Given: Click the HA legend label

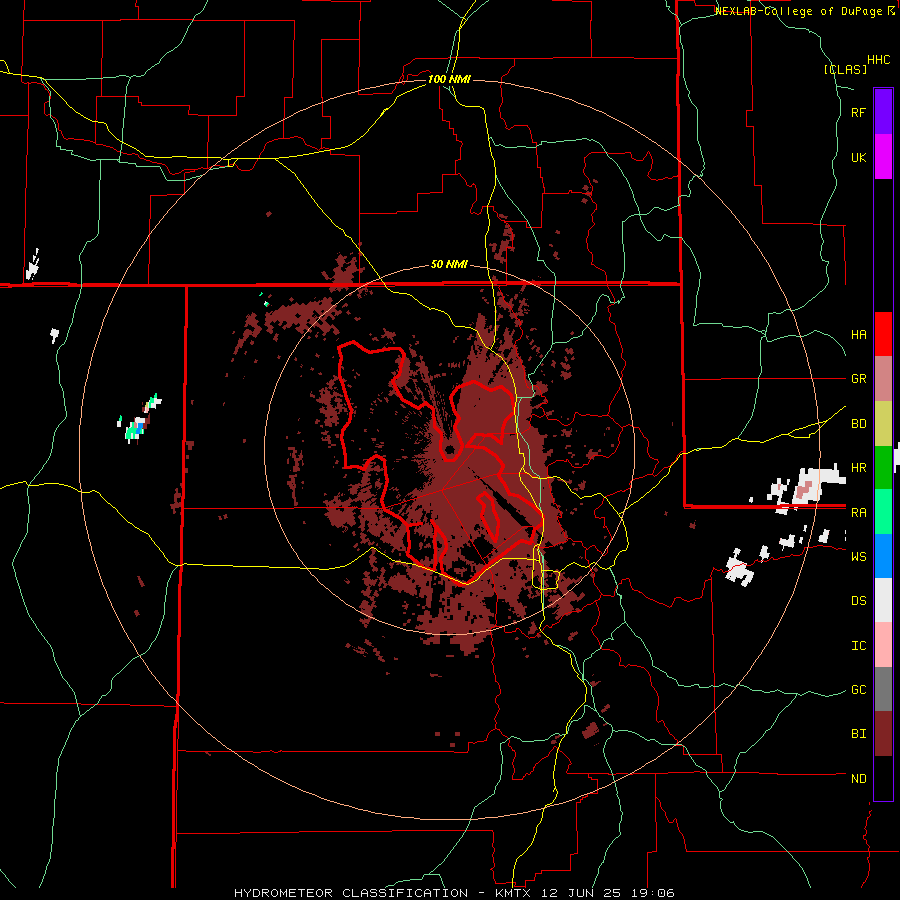Looking at the screenshot, I should (x=858, y=335).
